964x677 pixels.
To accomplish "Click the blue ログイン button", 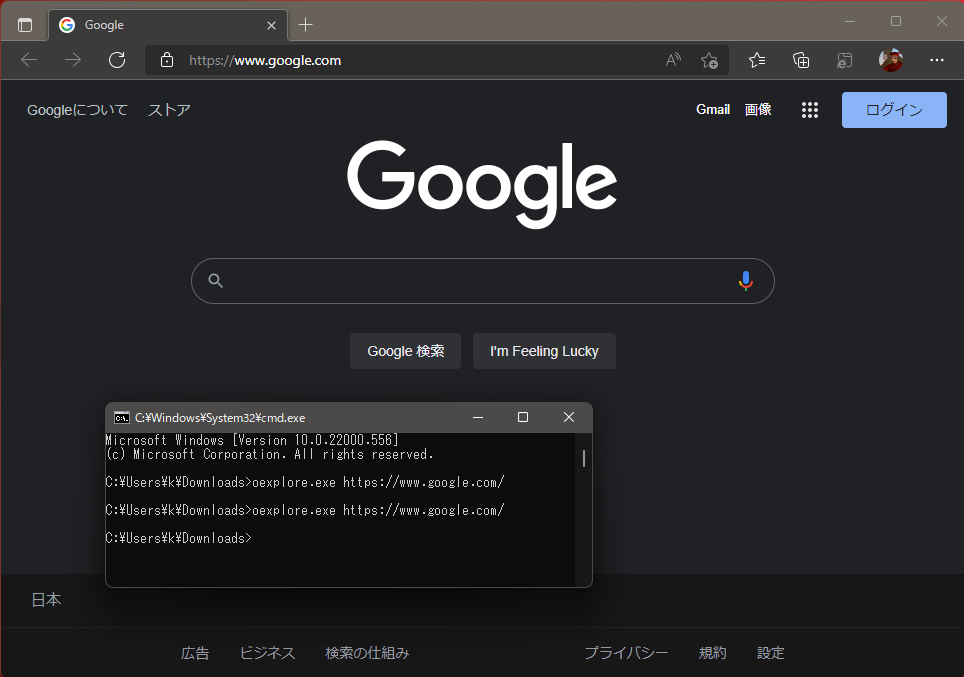I will tap(893, 110).
